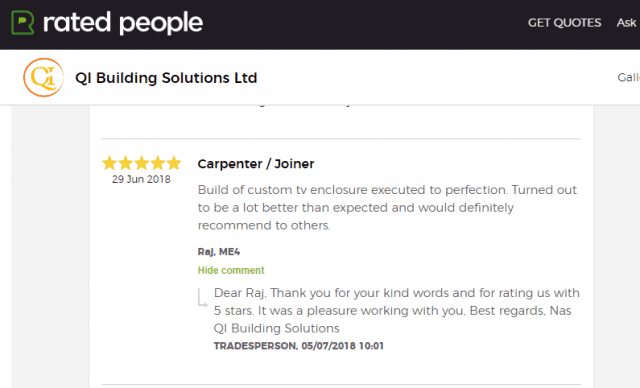Click the TRADESPERSON 05/07/2018 timestamp
Screen dimensions: 640x388
point(299,346)
